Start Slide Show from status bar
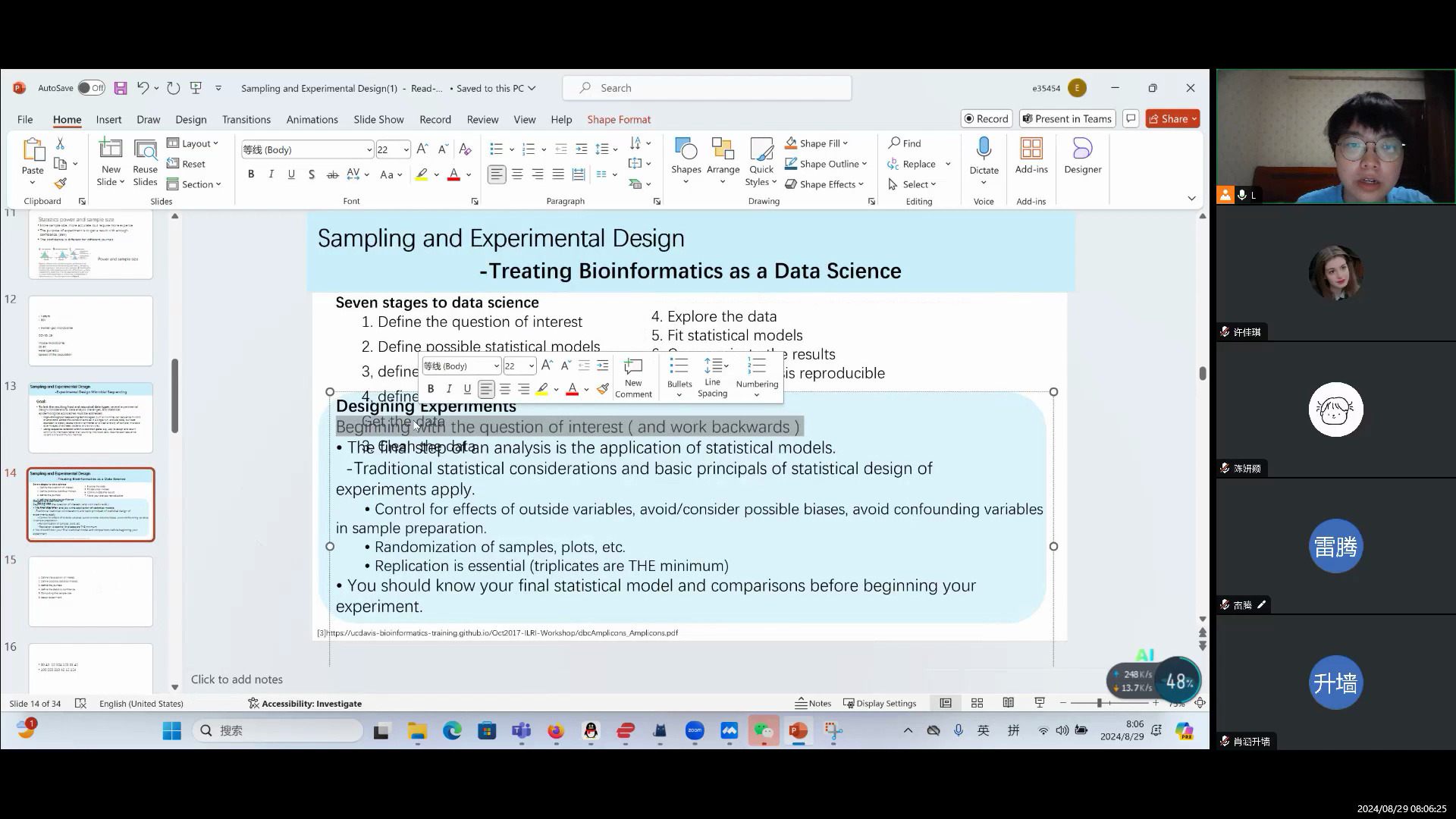 (1040, 703)
